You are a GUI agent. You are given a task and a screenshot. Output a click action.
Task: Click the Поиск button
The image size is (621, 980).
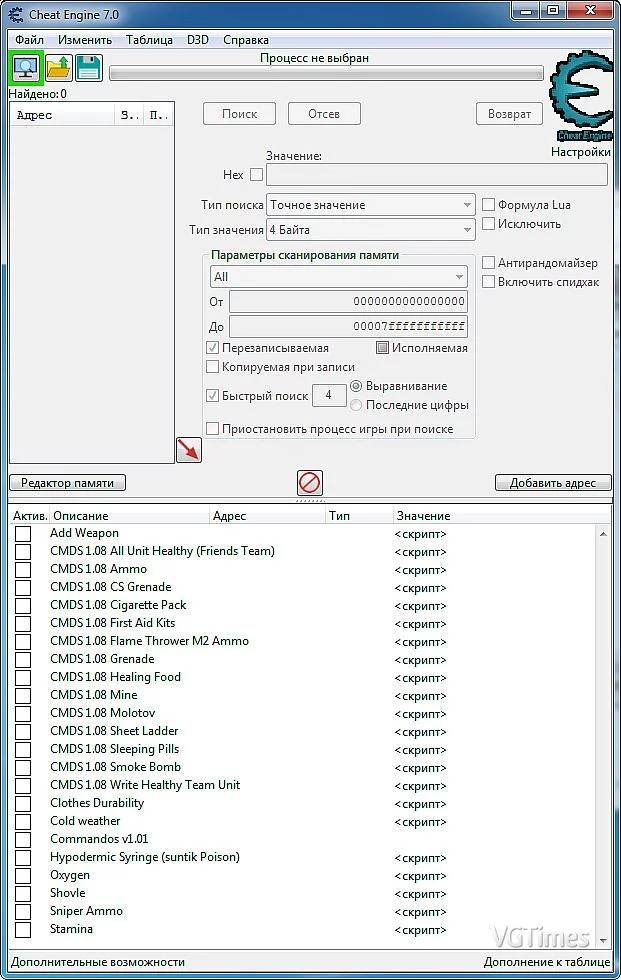tap(239, 114)
